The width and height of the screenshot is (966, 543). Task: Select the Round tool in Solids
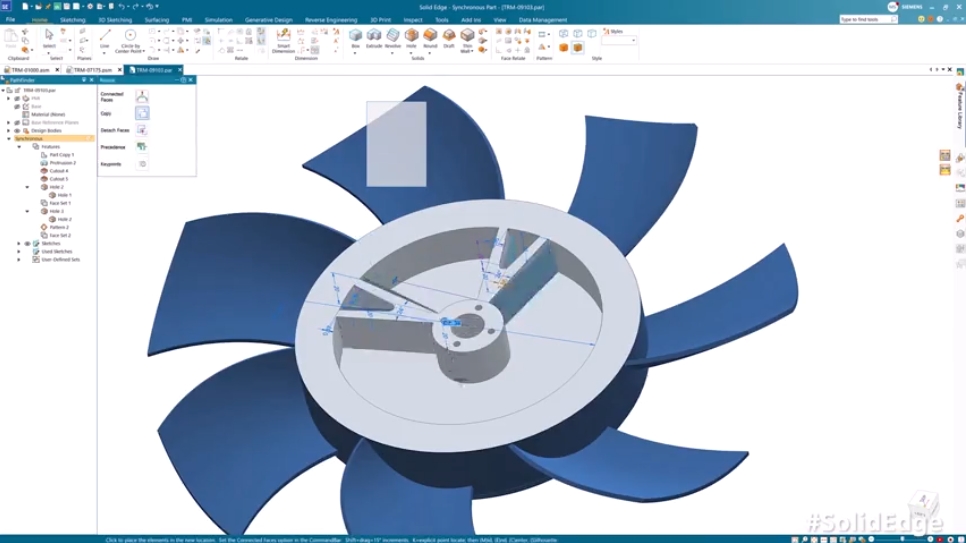click(x=430, y=36)
